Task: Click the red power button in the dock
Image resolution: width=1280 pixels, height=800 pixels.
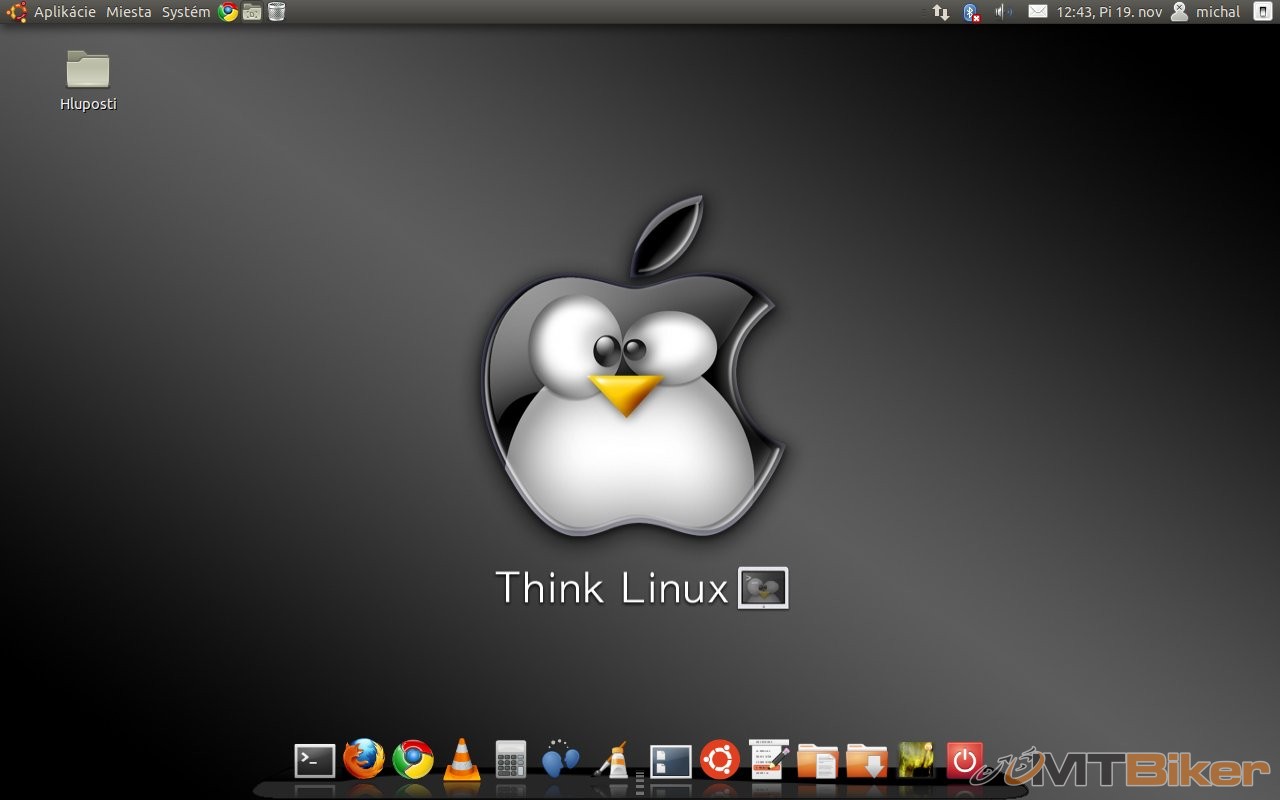Action: pos(964,761)
